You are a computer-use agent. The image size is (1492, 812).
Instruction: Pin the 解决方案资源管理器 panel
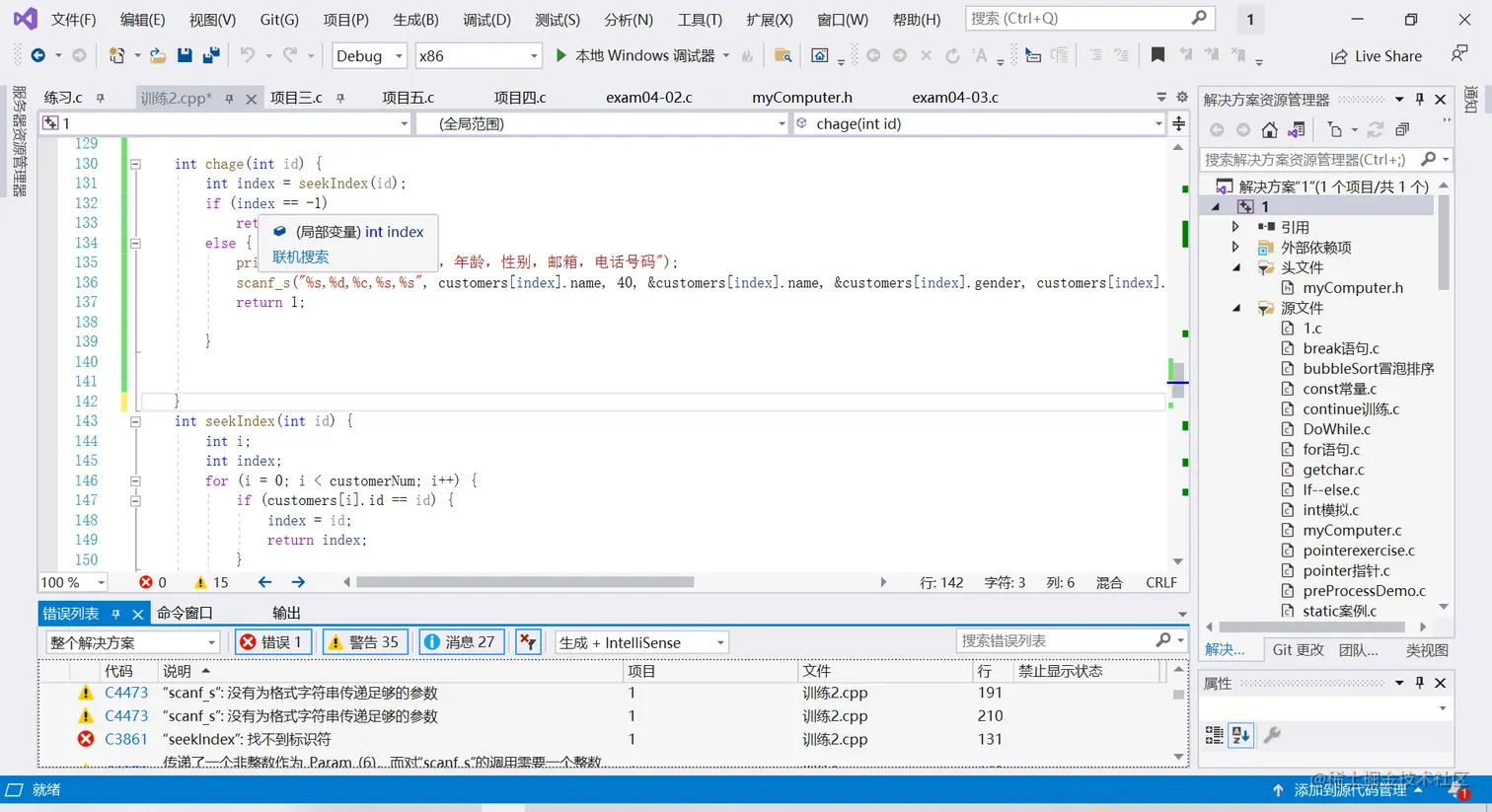tap(1420, 100)
